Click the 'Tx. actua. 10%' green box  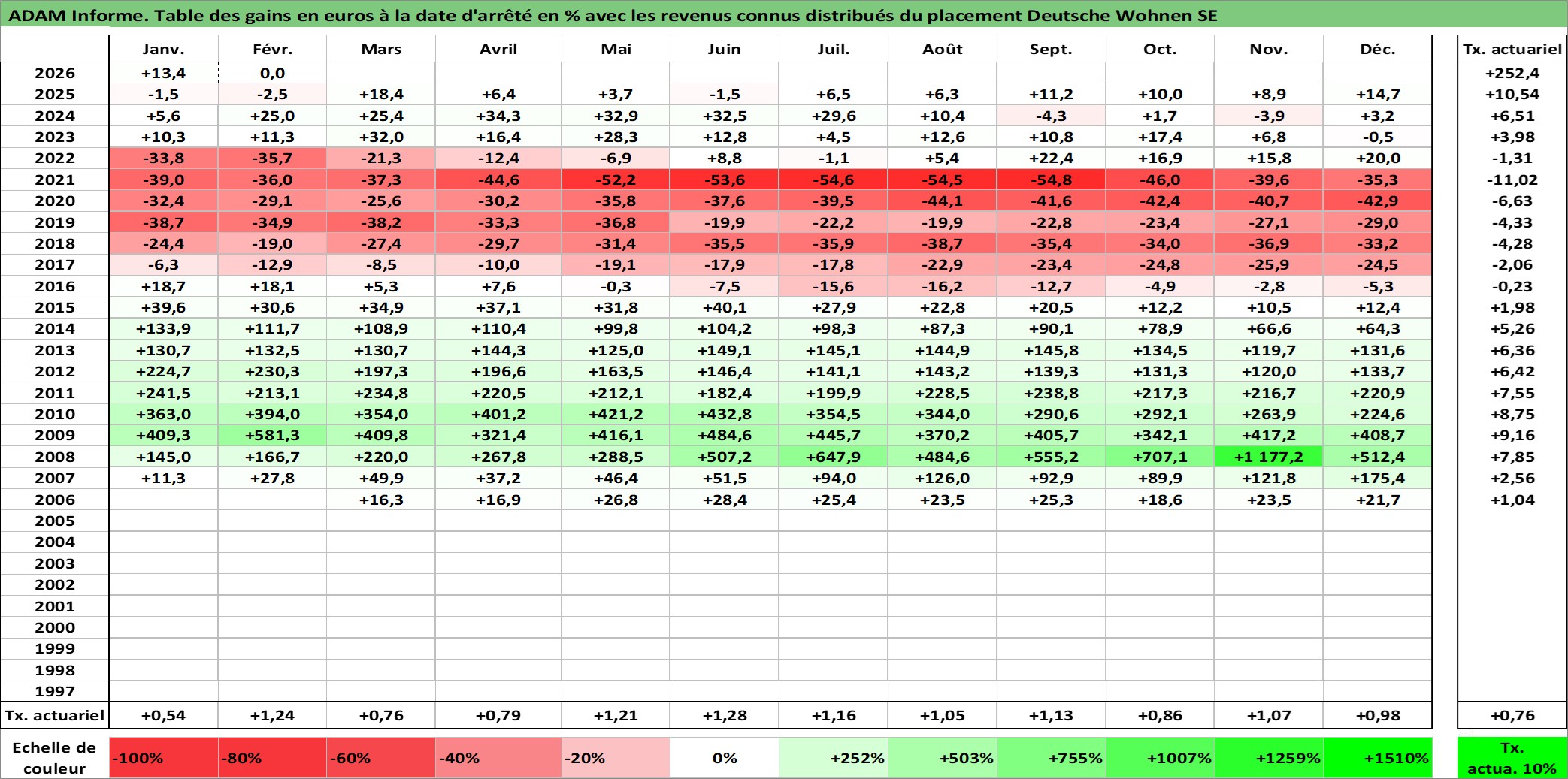tap(1512, 757)
